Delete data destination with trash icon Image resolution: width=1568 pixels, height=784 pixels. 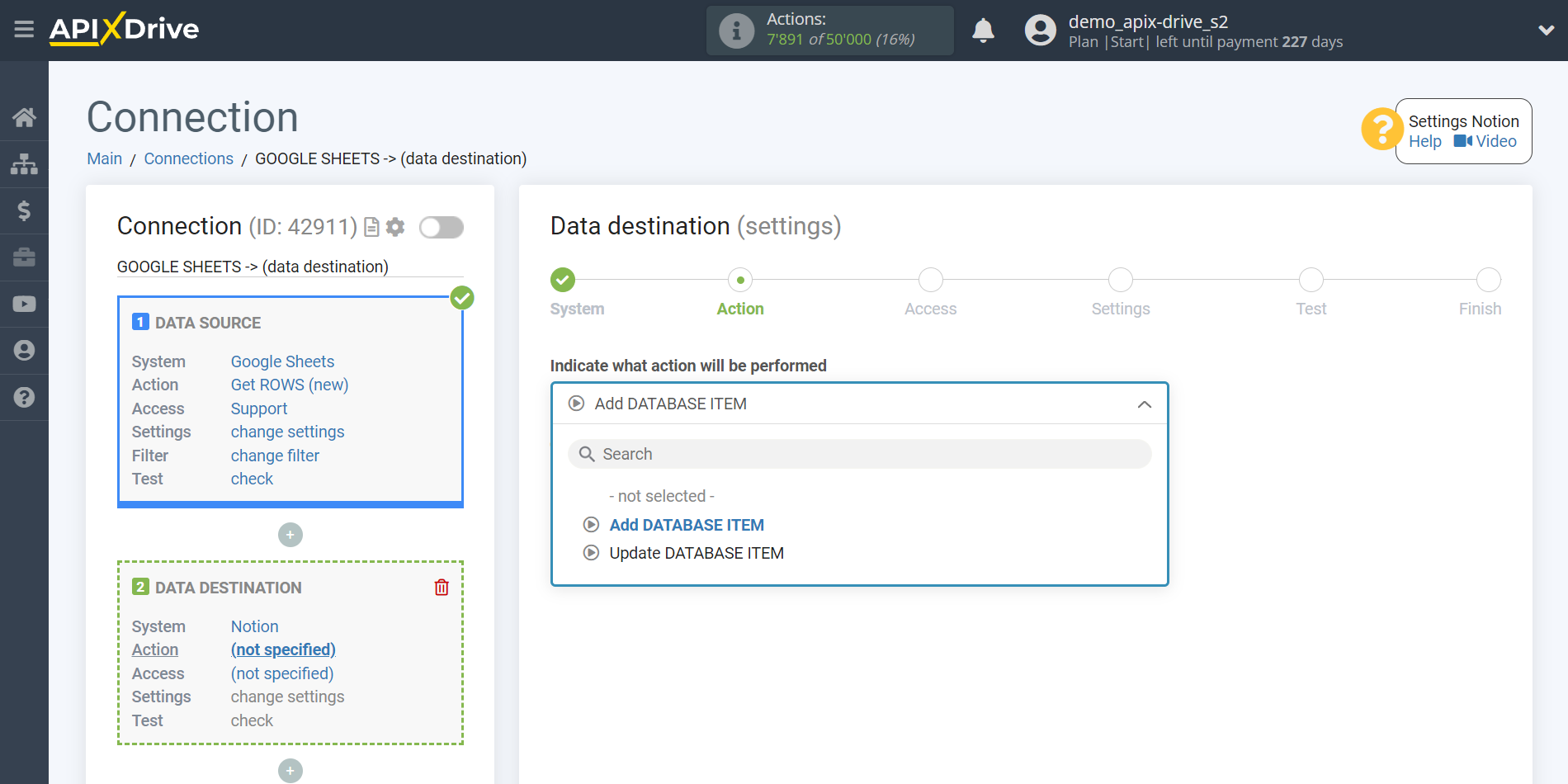442,588
